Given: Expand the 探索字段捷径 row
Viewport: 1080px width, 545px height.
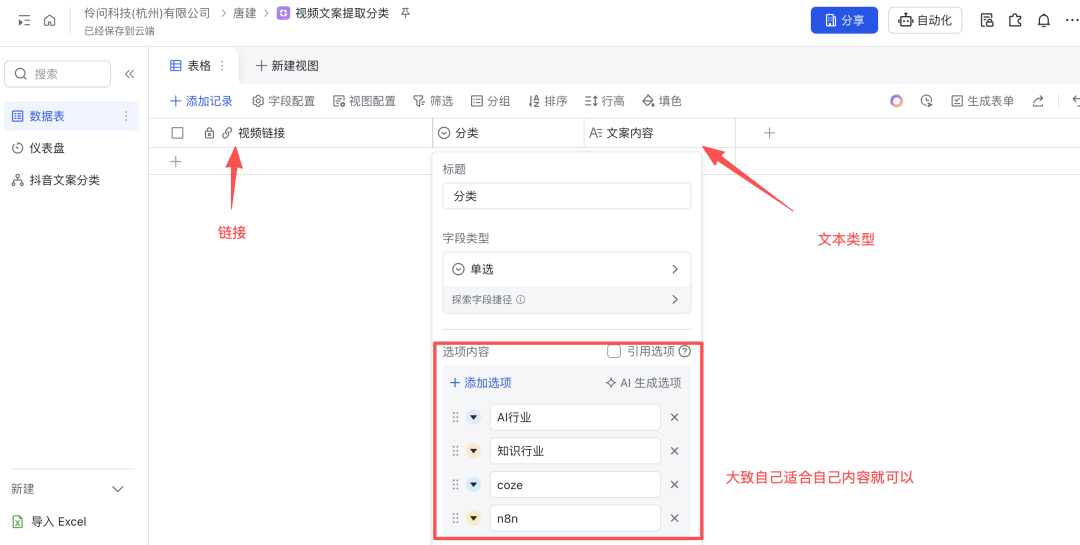Looking at the screenshot, I should point(566,299).
